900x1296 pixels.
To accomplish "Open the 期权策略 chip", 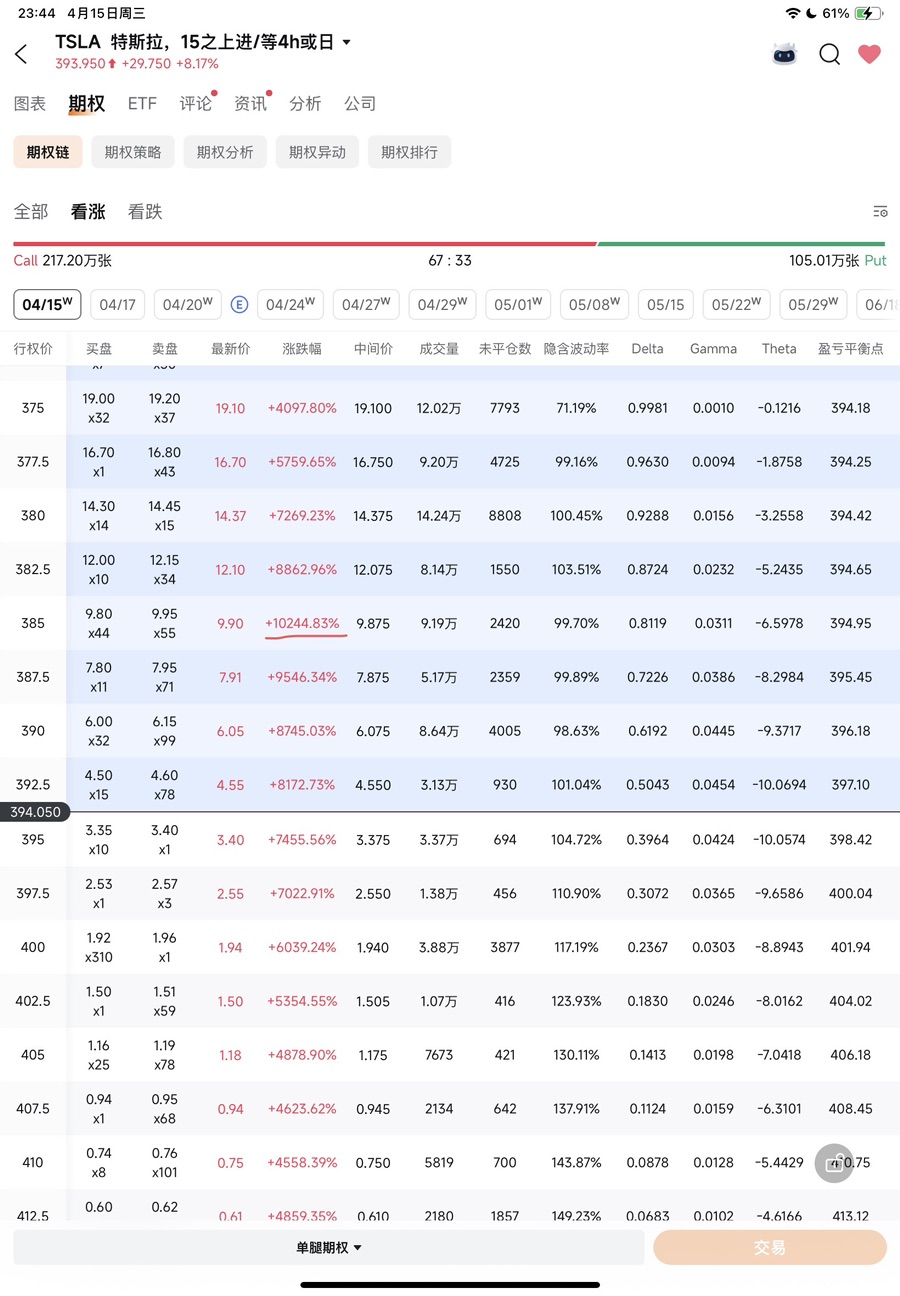I will 133,152.
